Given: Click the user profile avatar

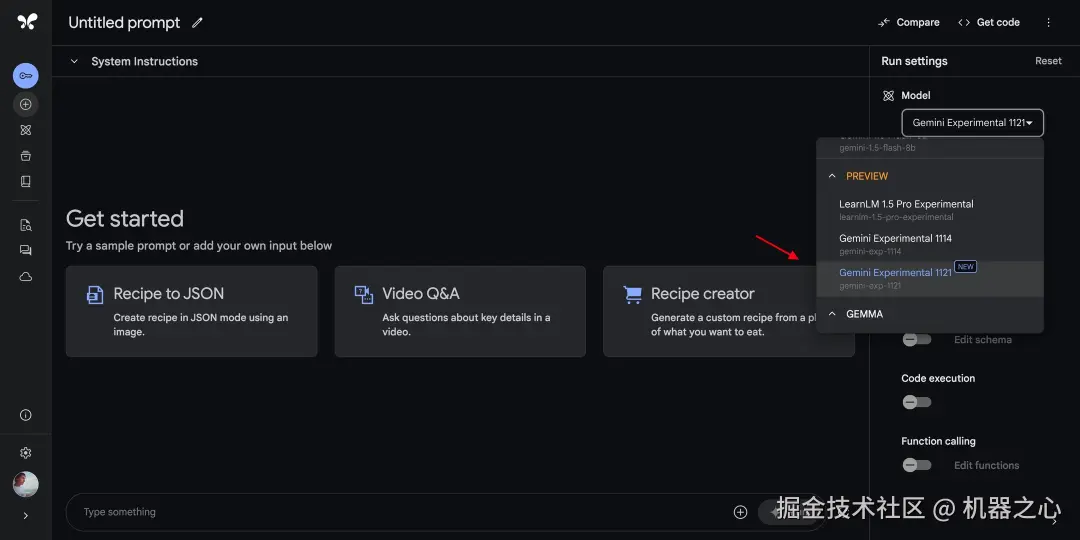Looking at the screenshot, I should click(x=25, y=485).
